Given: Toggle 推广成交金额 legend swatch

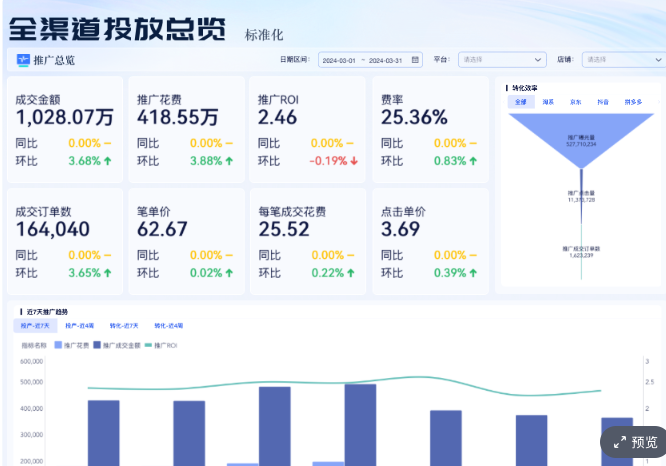Looking at the screenshot, I should click(97, 345).
